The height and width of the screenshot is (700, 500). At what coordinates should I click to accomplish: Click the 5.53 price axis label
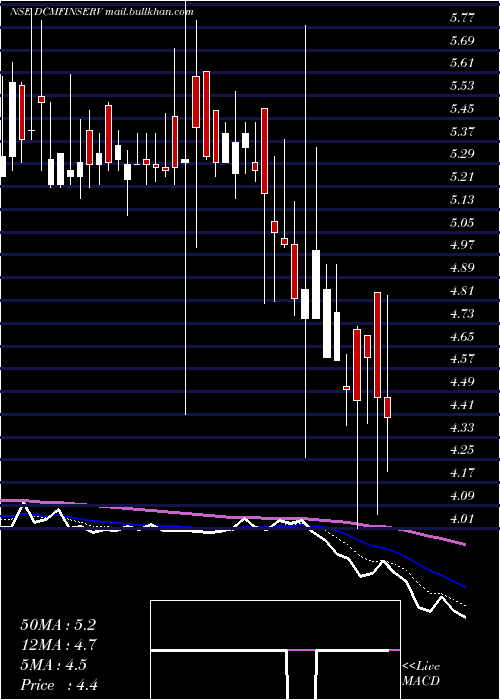click(462, 86)
